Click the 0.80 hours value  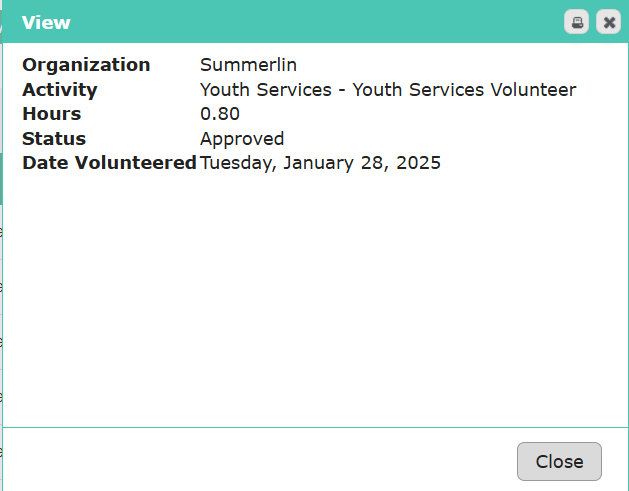[220, 114]
